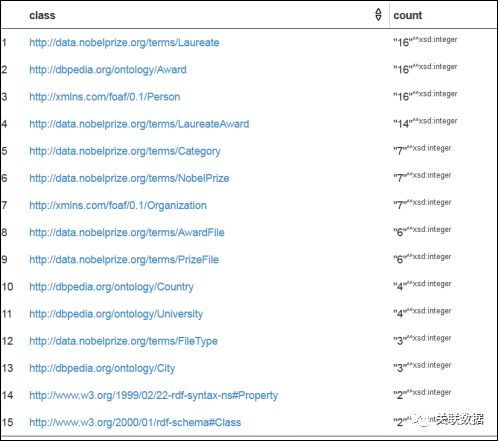Click the 'count' column header
The height and width of the screenshot is (441, 499).
coord(408,15)
